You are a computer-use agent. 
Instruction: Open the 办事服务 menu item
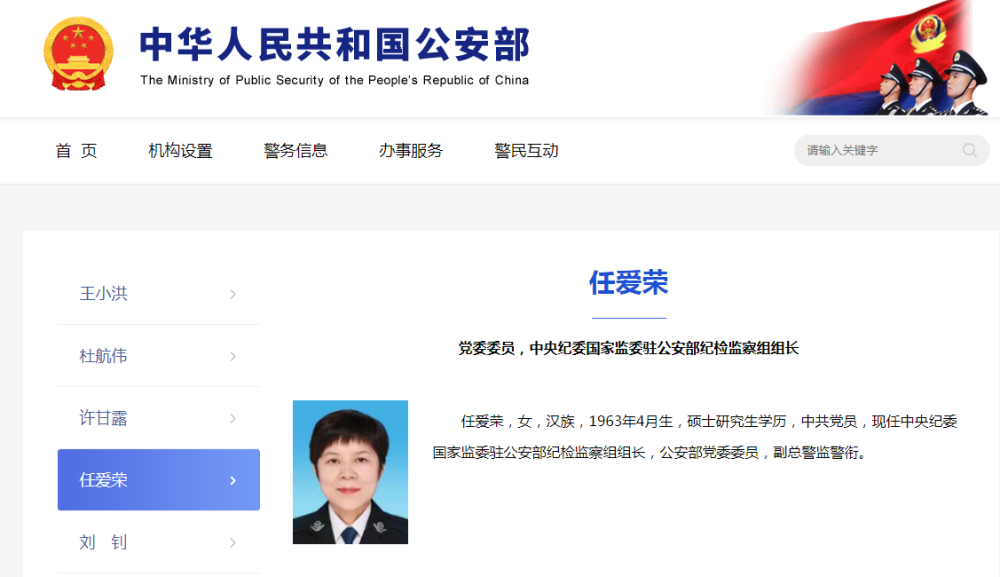tap(411, 151)
